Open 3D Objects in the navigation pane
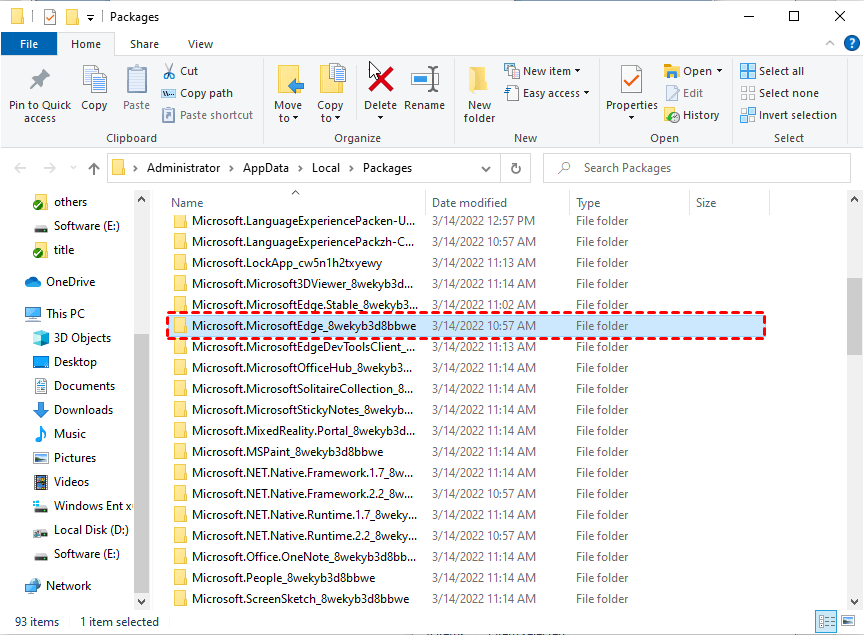Screen dimensions: 864x635 (72, 338)
